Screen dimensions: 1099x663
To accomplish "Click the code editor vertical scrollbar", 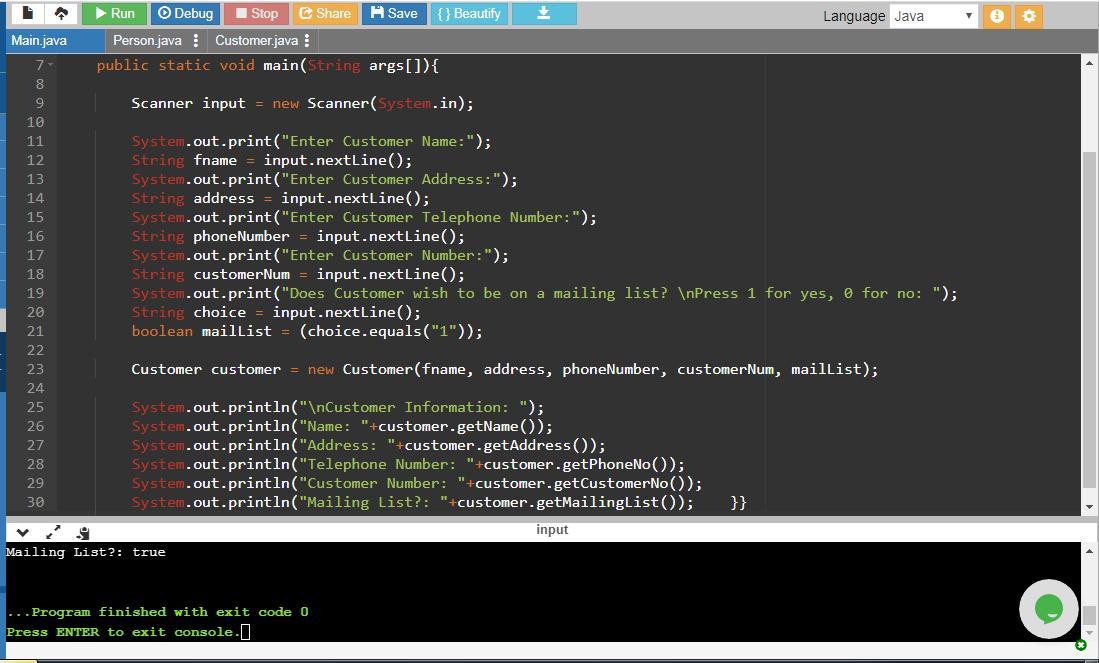I will pos(1089,320).
